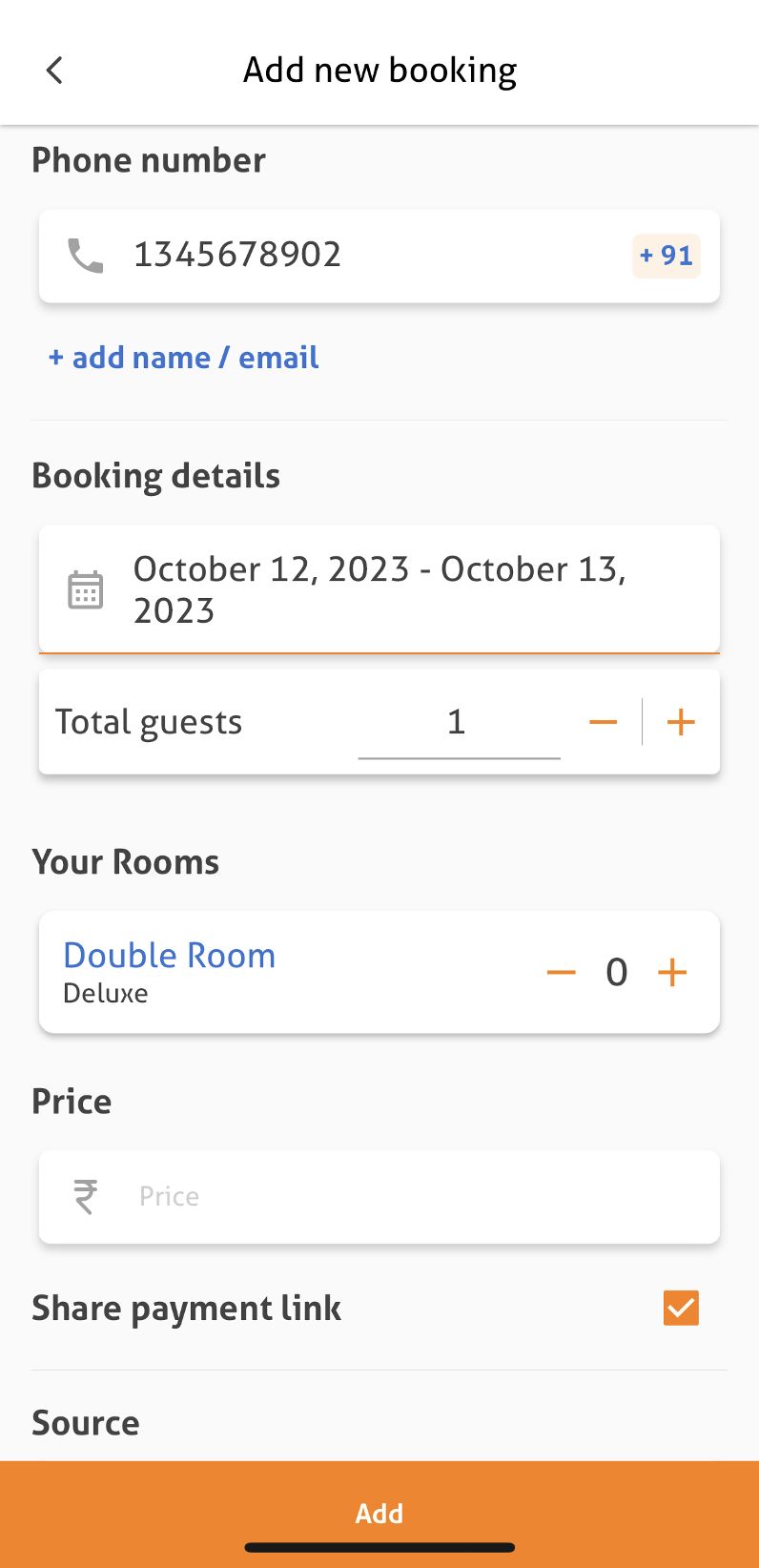Viewport: 759px width, 1568px height.
Task: Click the Add new booking title
Action: click(379, 71)
